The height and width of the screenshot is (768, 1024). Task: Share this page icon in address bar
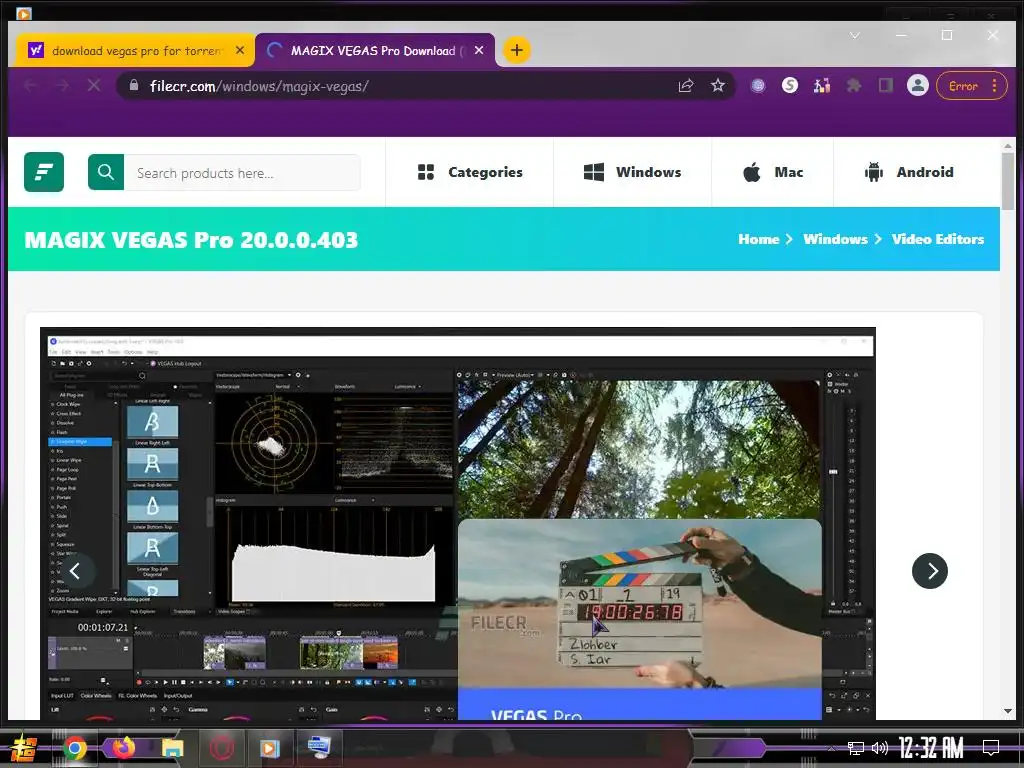[x=686, y=86]
